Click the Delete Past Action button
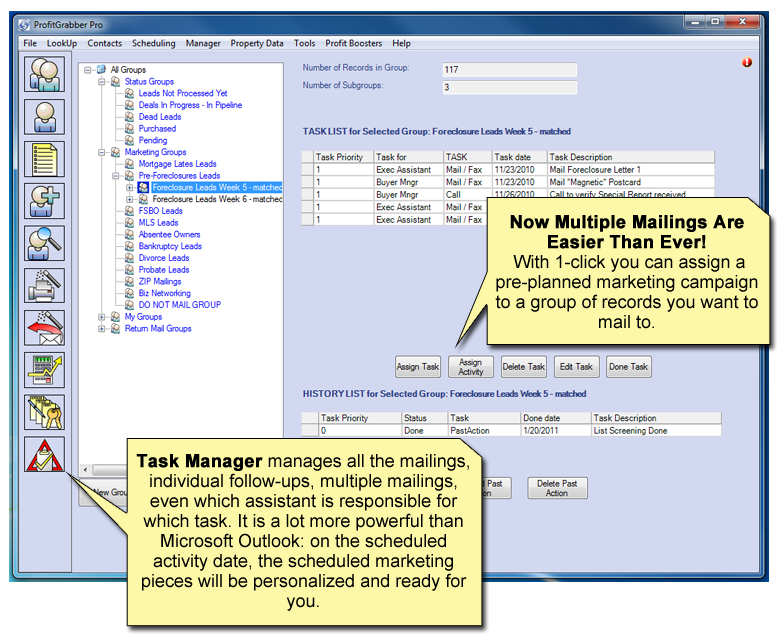Image resolution: width=780 pixels, height=638 pixels. (557, 488)
